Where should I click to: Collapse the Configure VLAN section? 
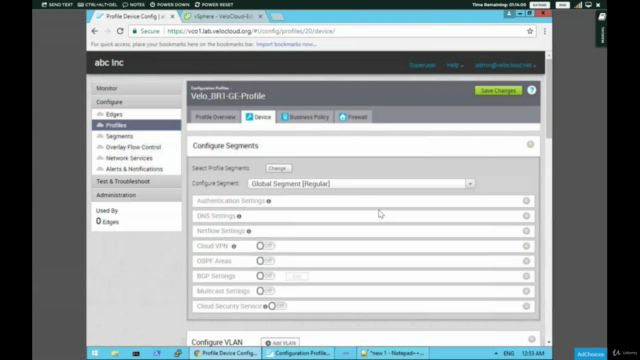(531, 339)
